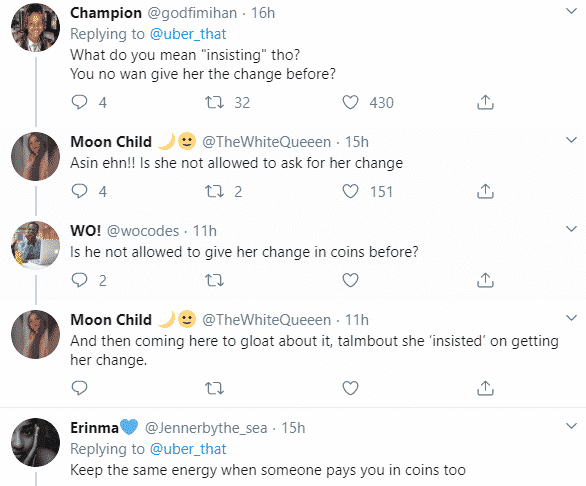This screenshot has width=586, height=486.
Task: Open @uber_that link in Erinma's reply
Action: (188, 449)
